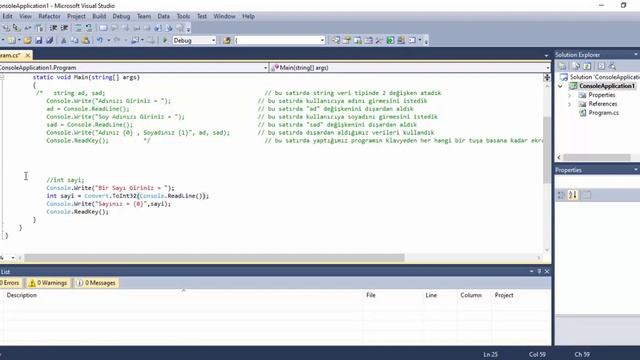The image size is (640, 360).
Task: Click the Find in Files icon beside the search box
Action: (x=227, y=40)
